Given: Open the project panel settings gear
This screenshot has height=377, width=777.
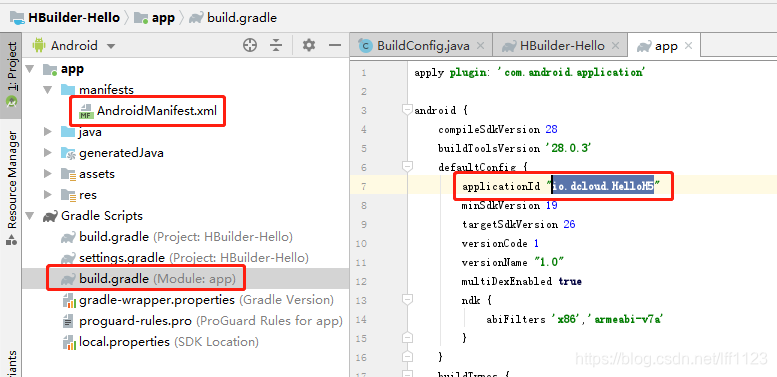Looking at the screenshot, I should click(309, 46).
